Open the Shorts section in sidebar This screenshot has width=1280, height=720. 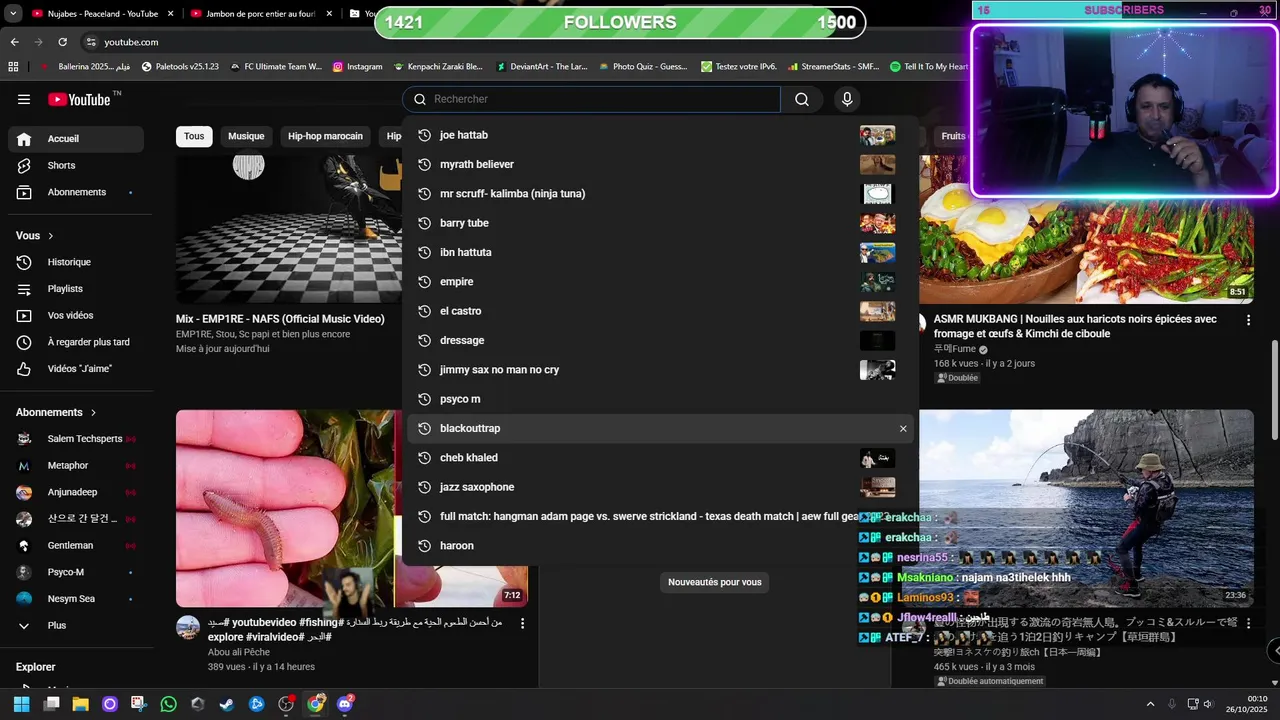pos(76,165)
